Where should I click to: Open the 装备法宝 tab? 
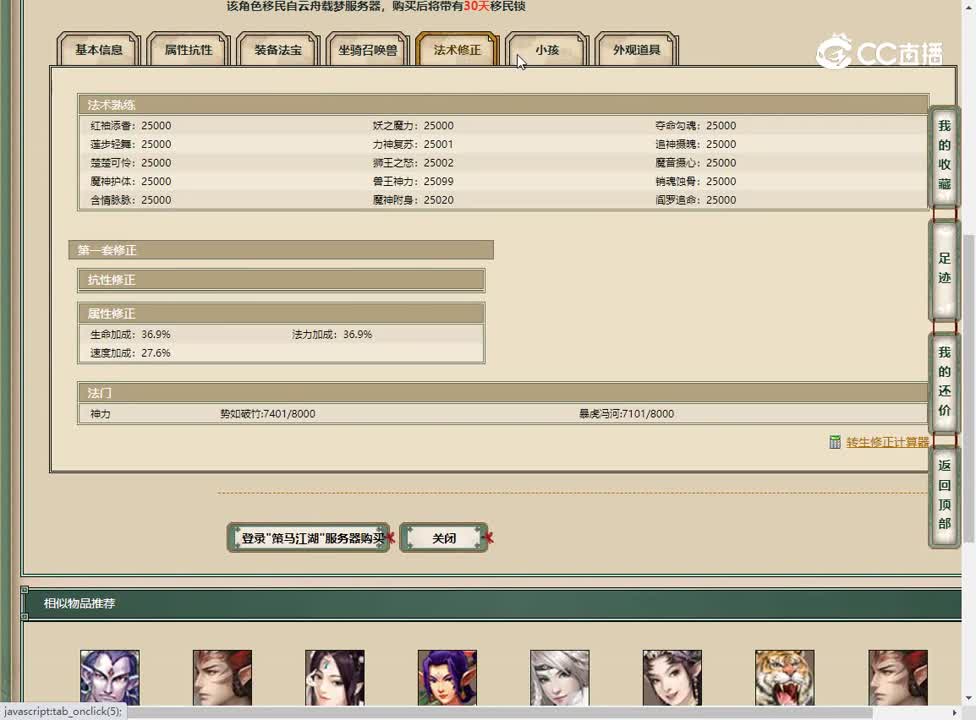278,49
